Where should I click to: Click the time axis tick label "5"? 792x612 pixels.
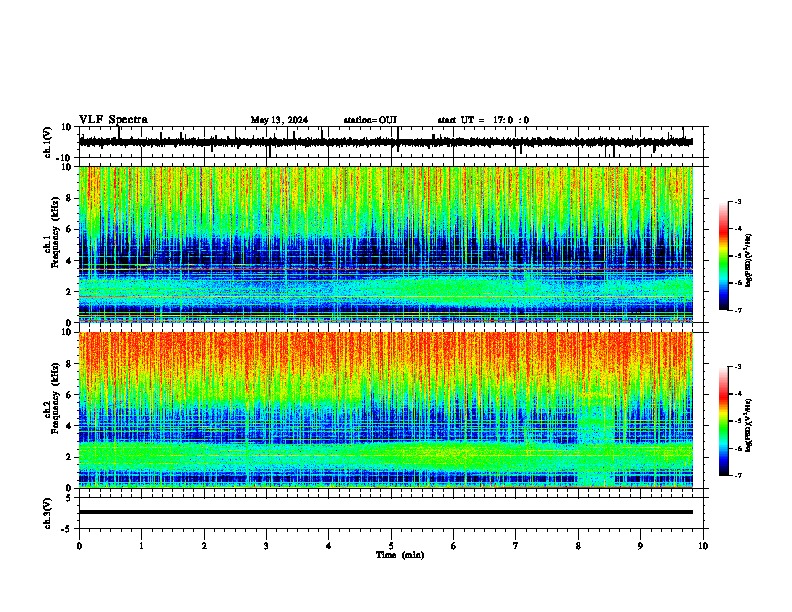[x=391, y=546]
